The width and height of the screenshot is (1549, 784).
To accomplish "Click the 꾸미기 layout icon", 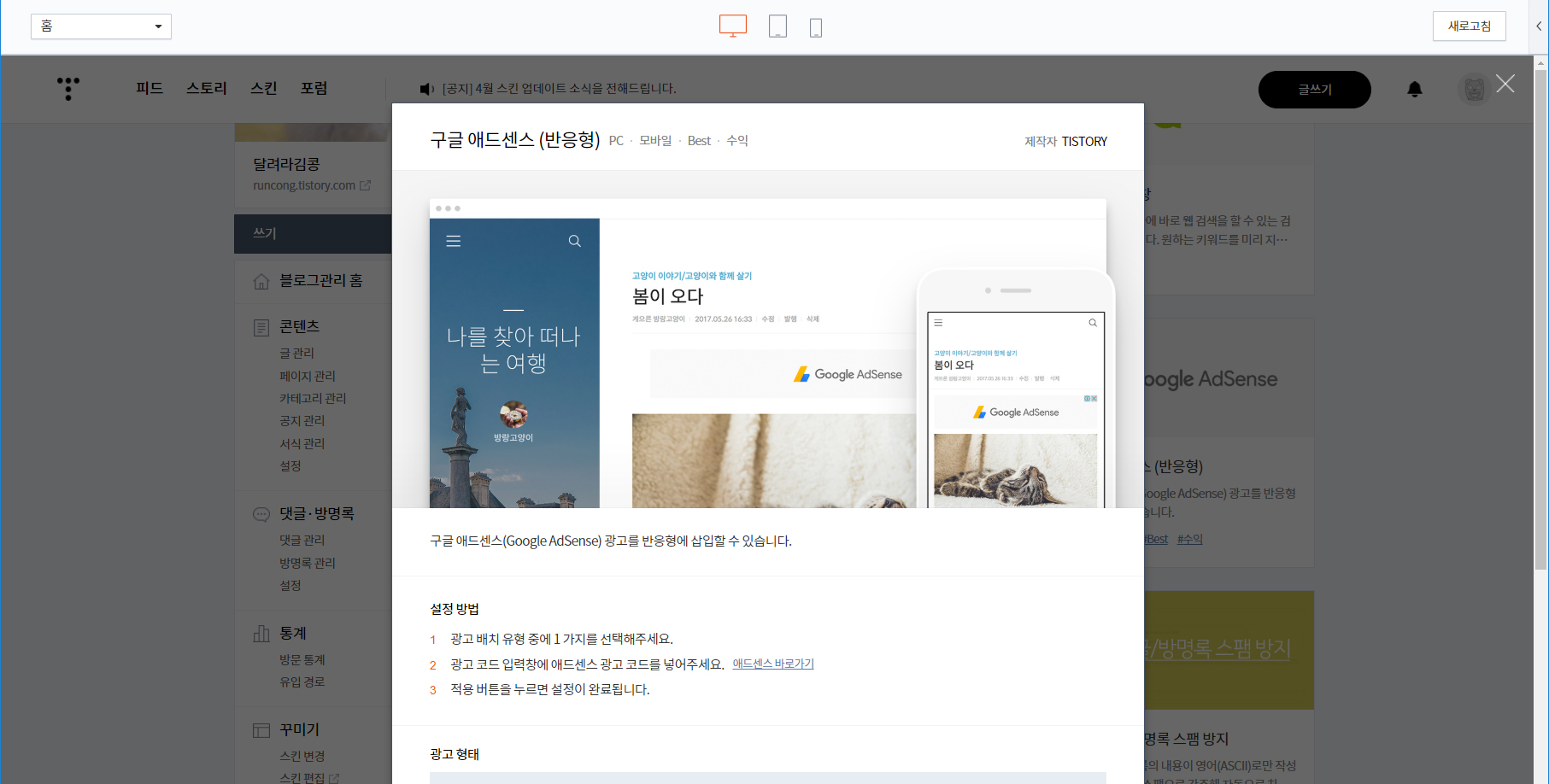I will 261,731.
